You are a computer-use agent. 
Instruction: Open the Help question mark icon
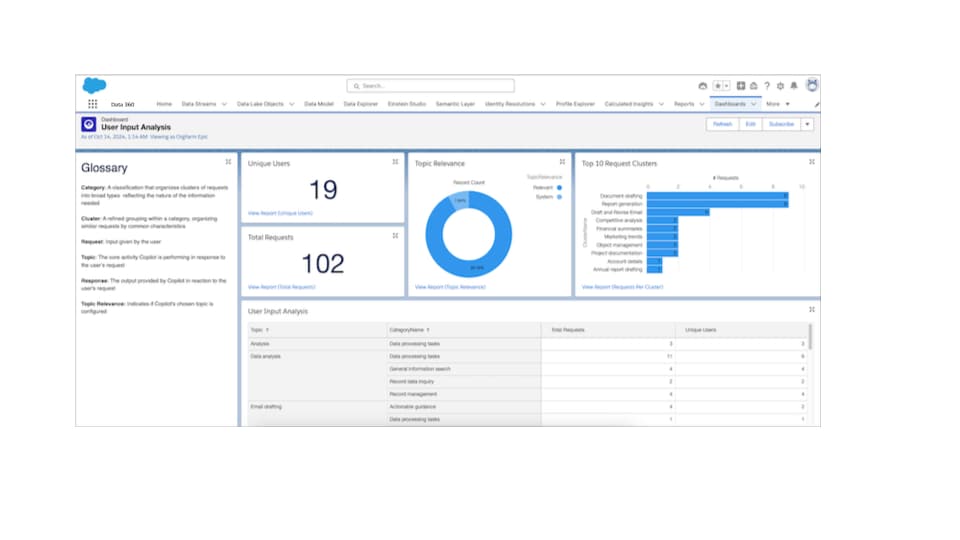767,86
